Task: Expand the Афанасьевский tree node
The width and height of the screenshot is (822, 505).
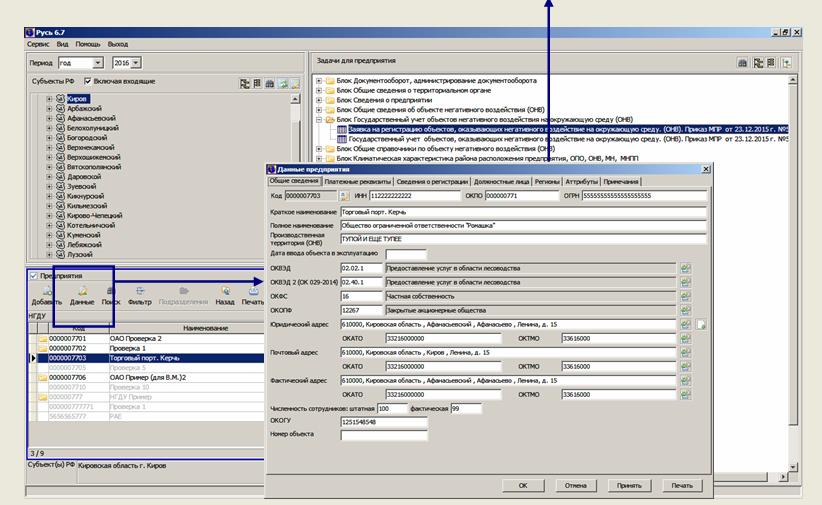Action: point(49,120)
